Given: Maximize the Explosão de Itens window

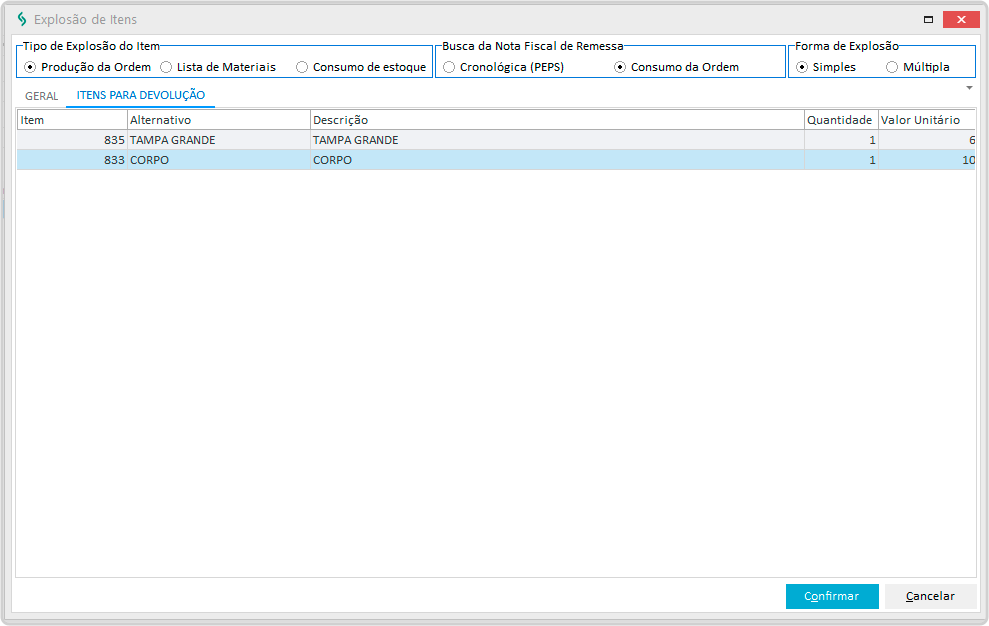Looking at the screenshot, I should pos(928,19).
